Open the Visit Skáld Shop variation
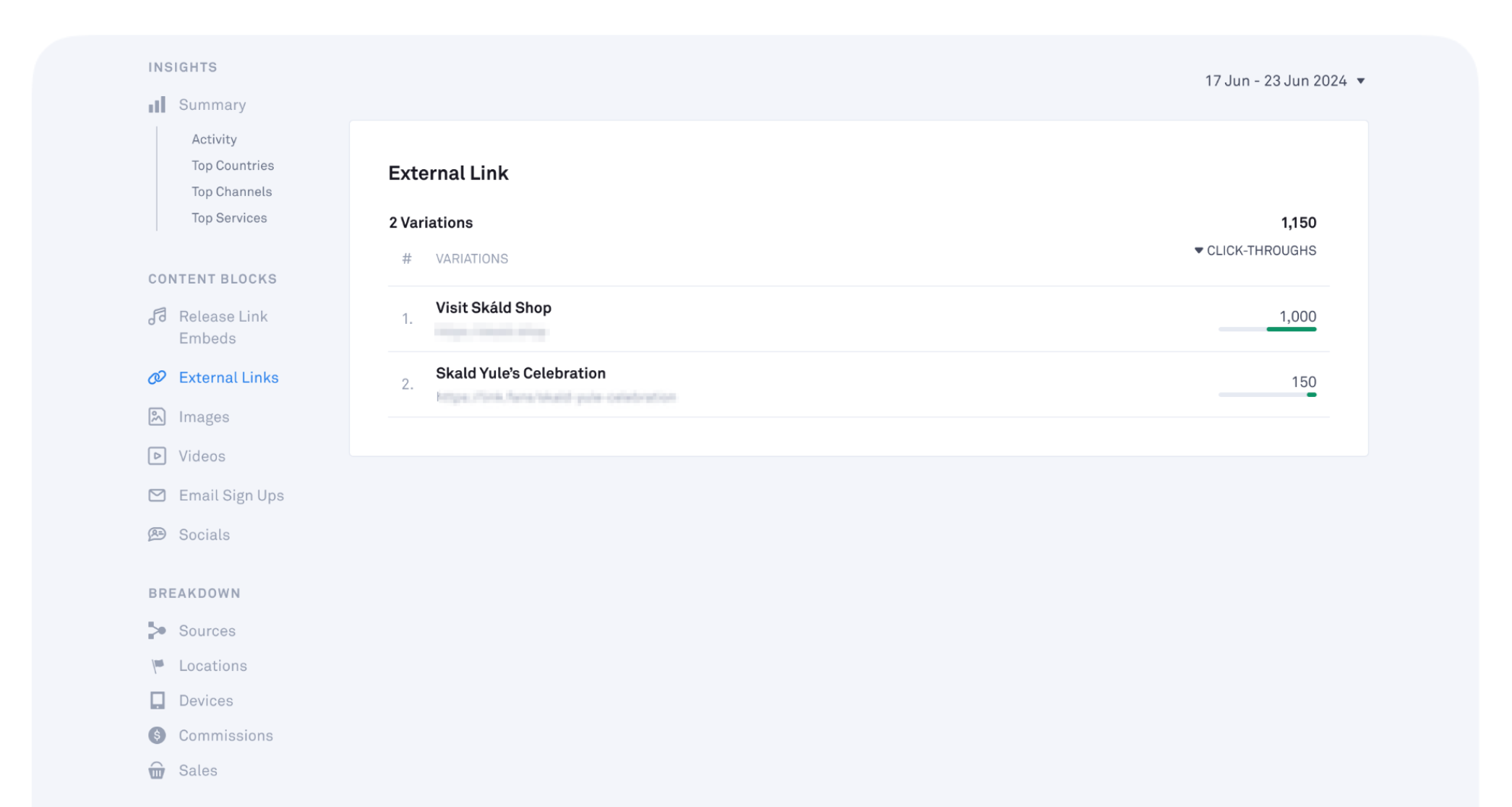1512x807 pixels. pos(494,308)
